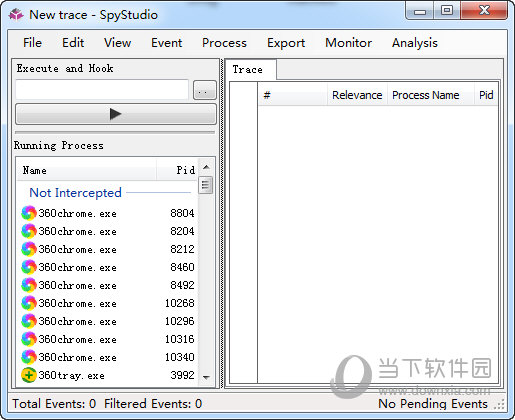Open the Analysis menu
This screenshot has width=515, height=420.
click(415, 43)
